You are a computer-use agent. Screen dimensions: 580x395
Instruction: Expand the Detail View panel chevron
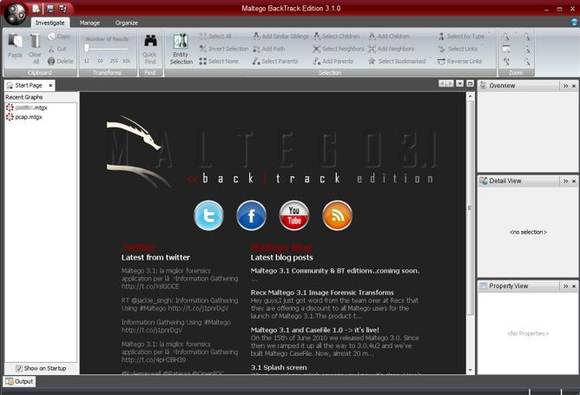(x=566, y=181)
